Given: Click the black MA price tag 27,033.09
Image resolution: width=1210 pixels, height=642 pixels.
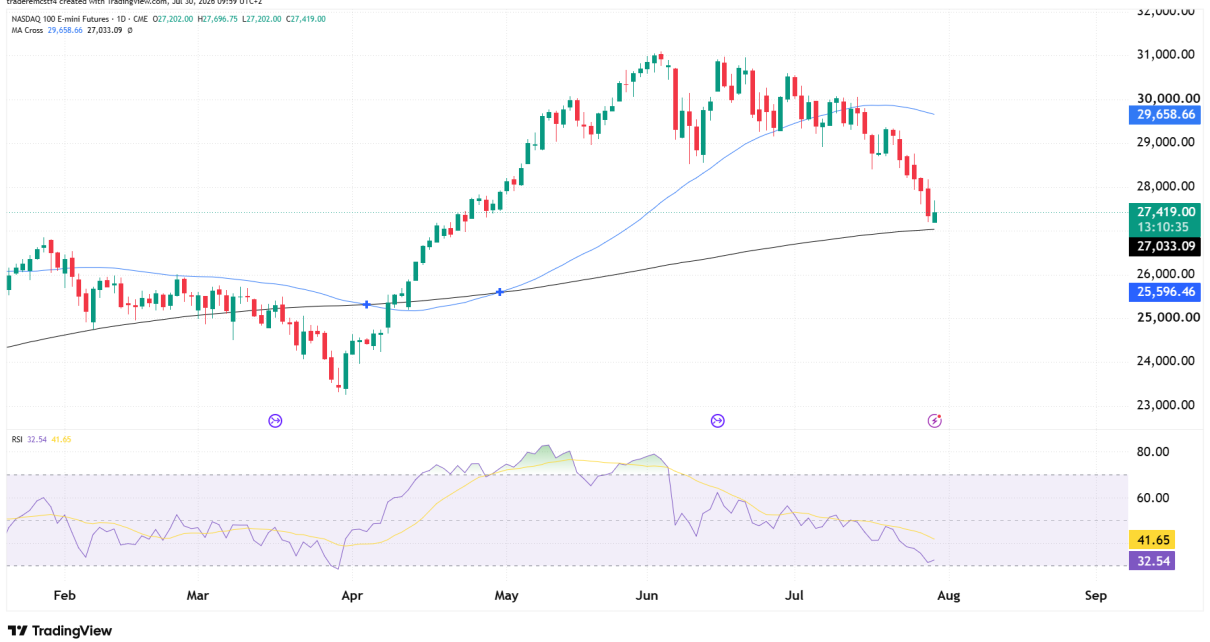Looking at the screenshot, I should pyautogui.click(x=1166, y=246).
